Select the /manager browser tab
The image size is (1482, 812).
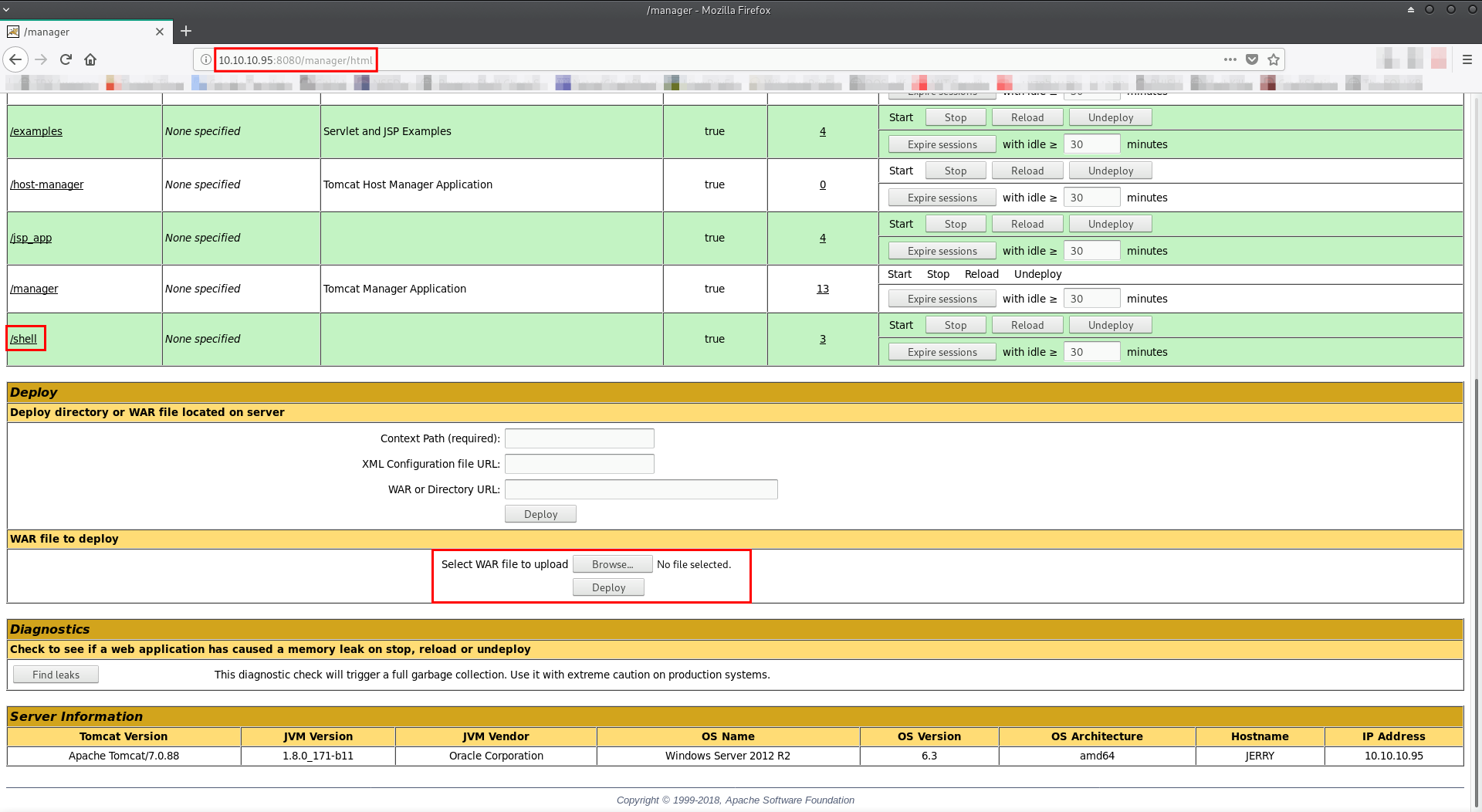85,32
